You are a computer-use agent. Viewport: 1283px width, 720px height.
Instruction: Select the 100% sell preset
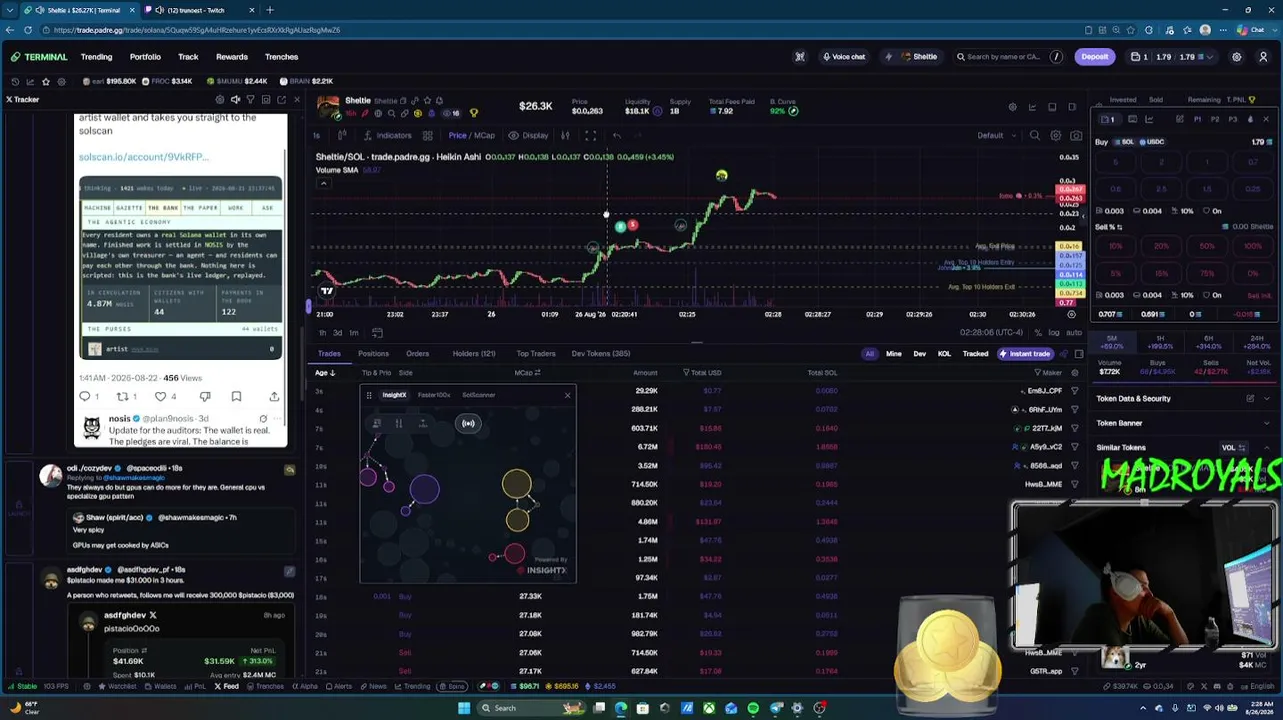(x=1252, y=246)
